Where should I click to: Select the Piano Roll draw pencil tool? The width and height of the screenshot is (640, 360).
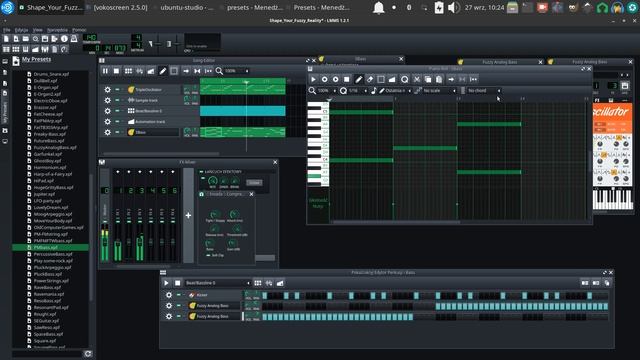point(358,80)
